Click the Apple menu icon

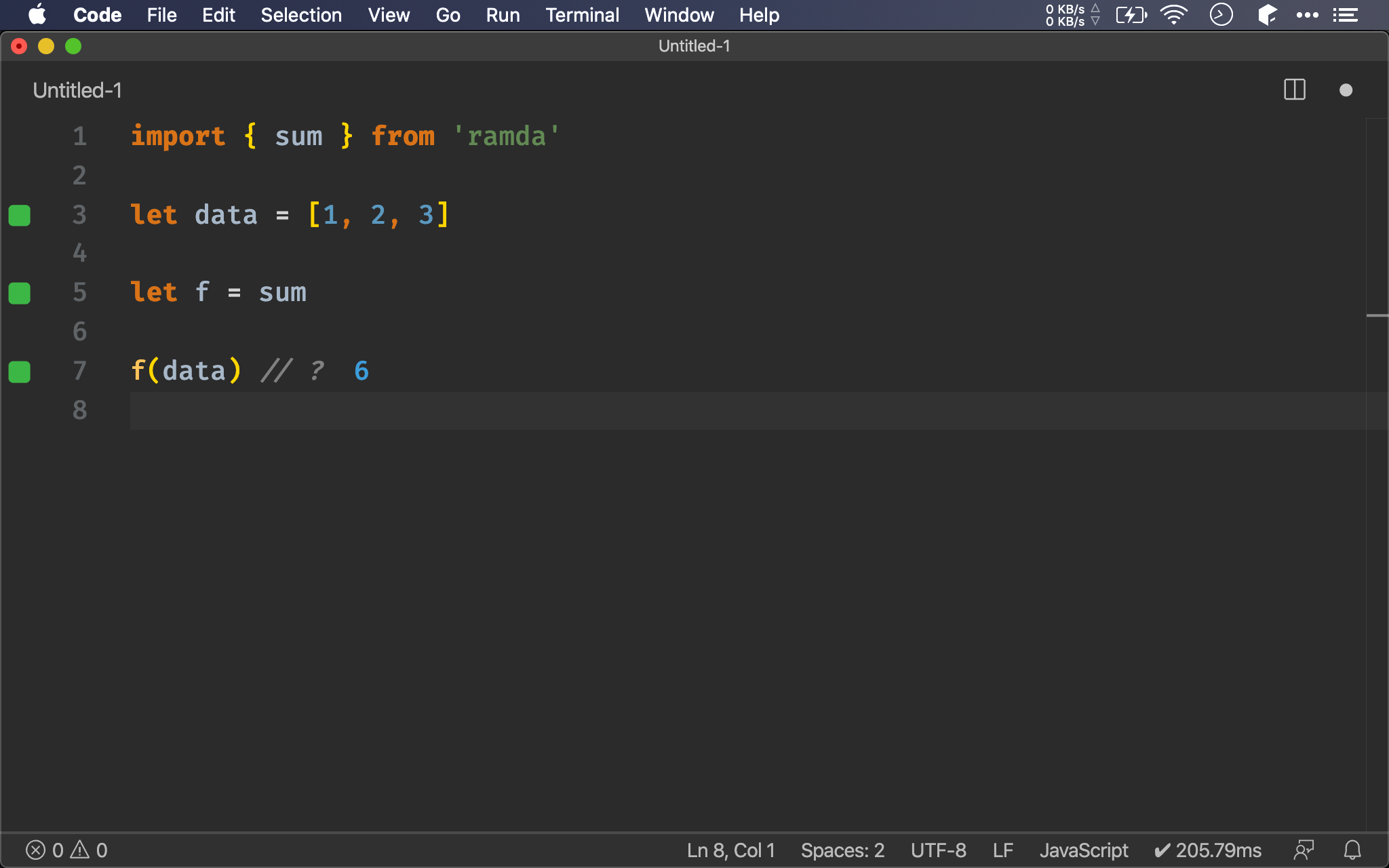(x=37, y=14)
